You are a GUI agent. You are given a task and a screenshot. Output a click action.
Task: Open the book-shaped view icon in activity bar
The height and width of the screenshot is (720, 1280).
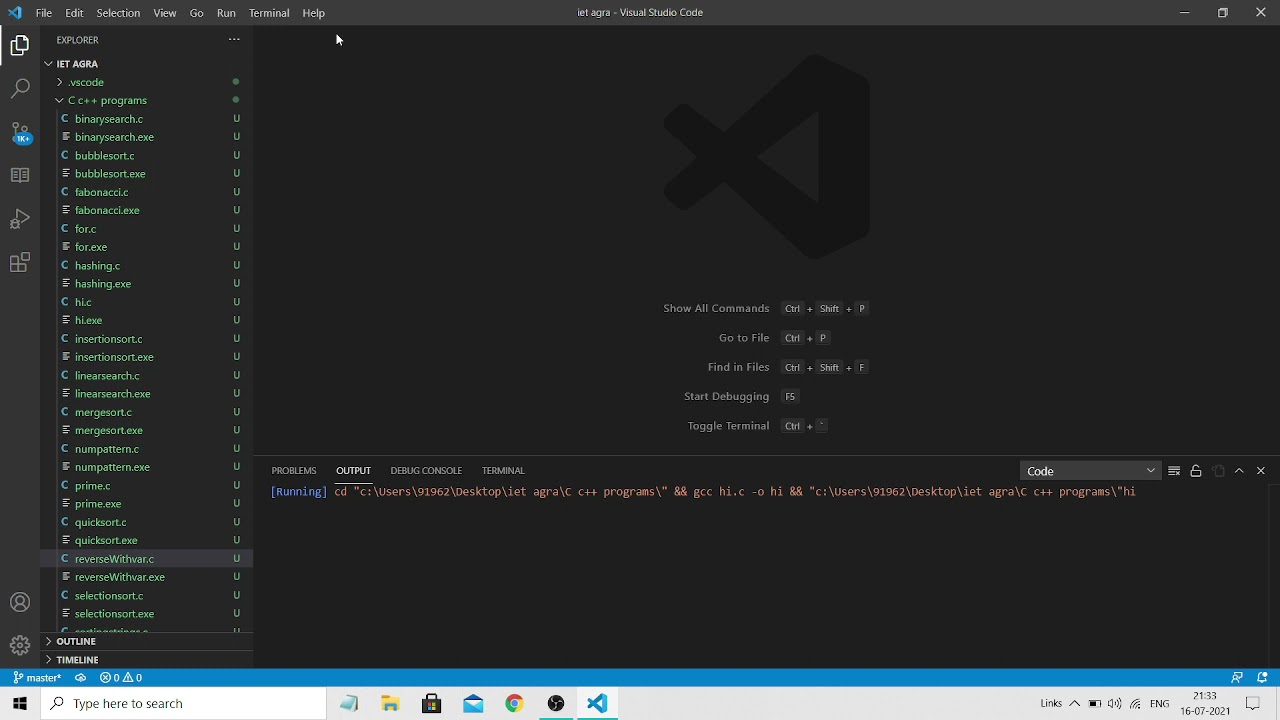pyautogui.click(x=20, y=175)
